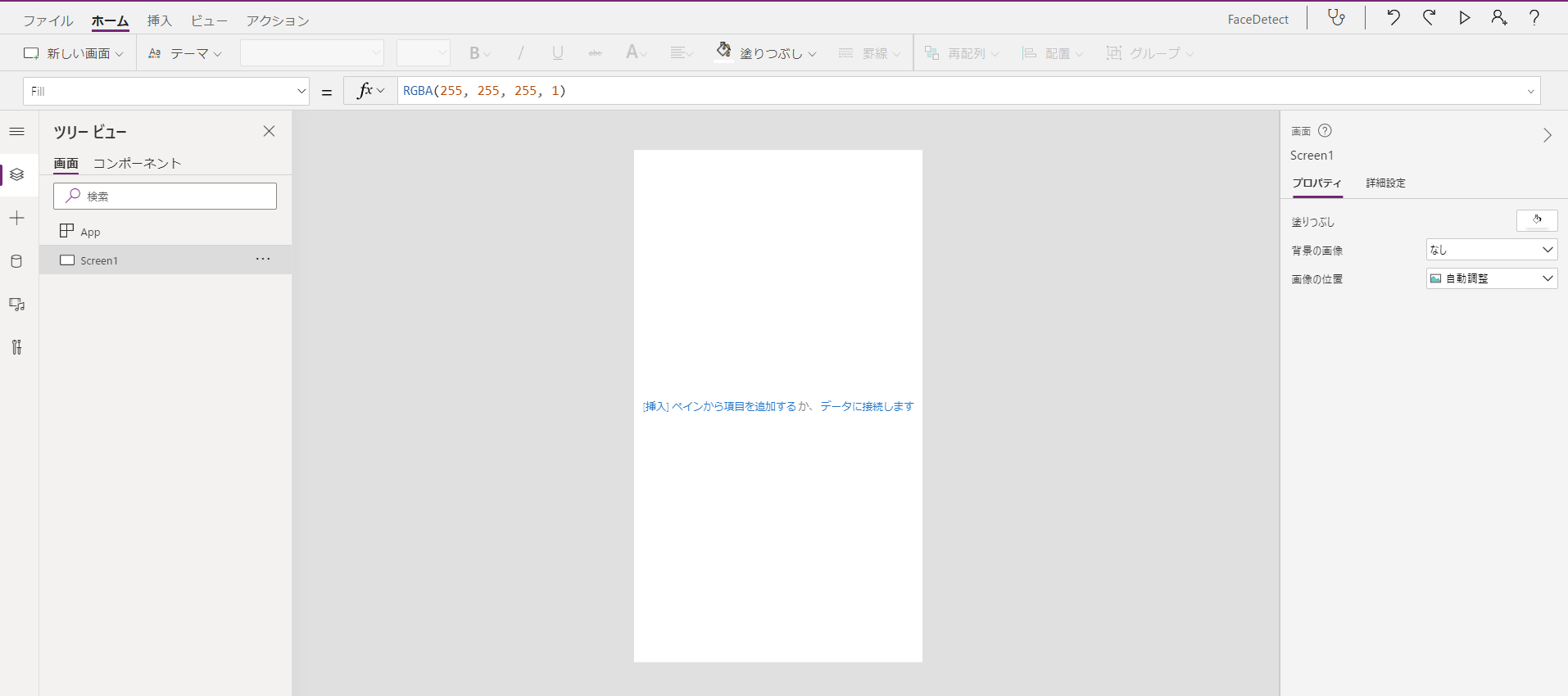Collapse the properties pane chevron

(x=1548, y=135)
